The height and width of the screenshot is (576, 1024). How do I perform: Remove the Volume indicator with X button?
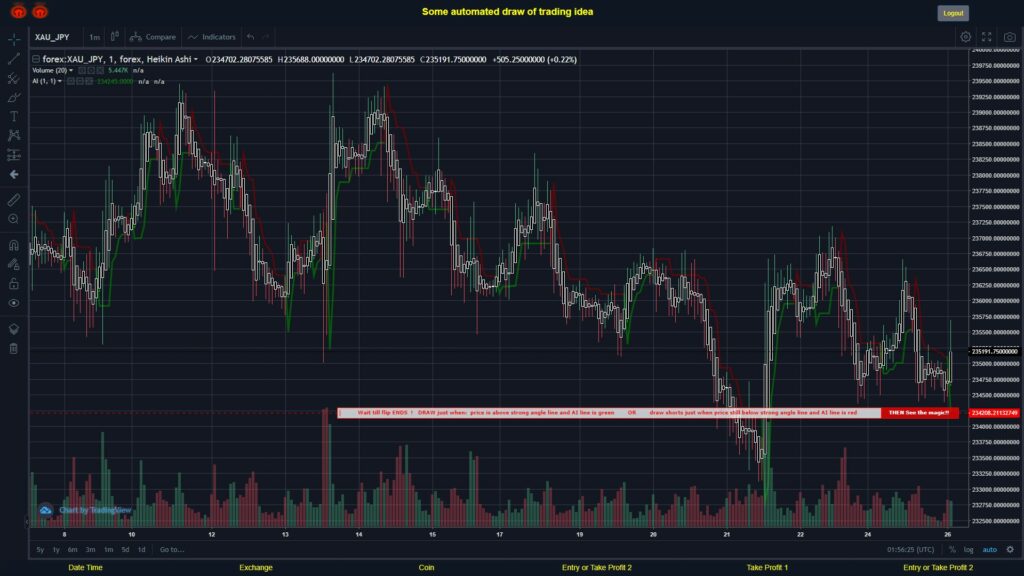pos(100,70)
